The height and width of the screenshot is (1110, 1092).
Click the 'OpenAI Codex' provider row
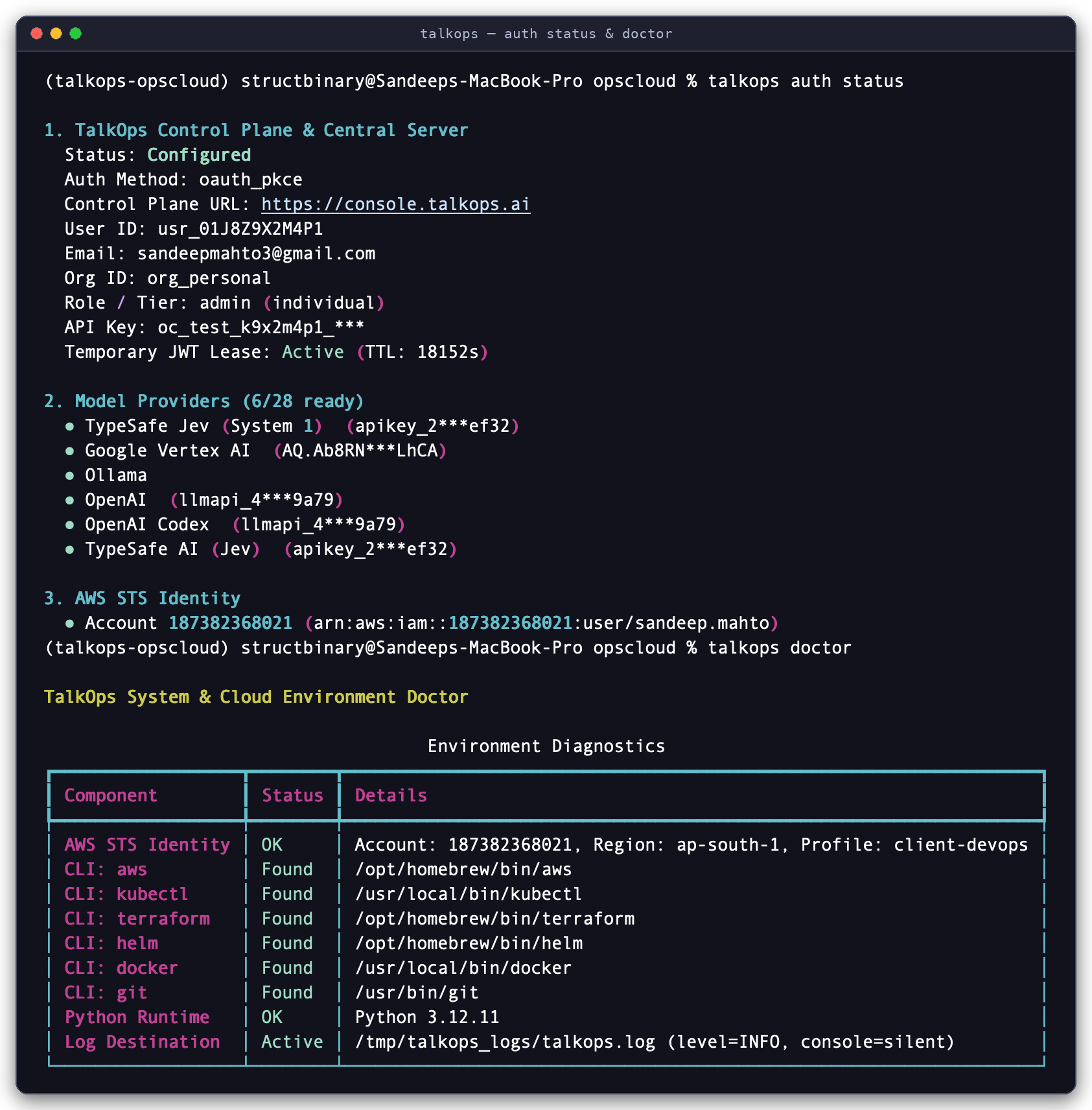point(235,525)
